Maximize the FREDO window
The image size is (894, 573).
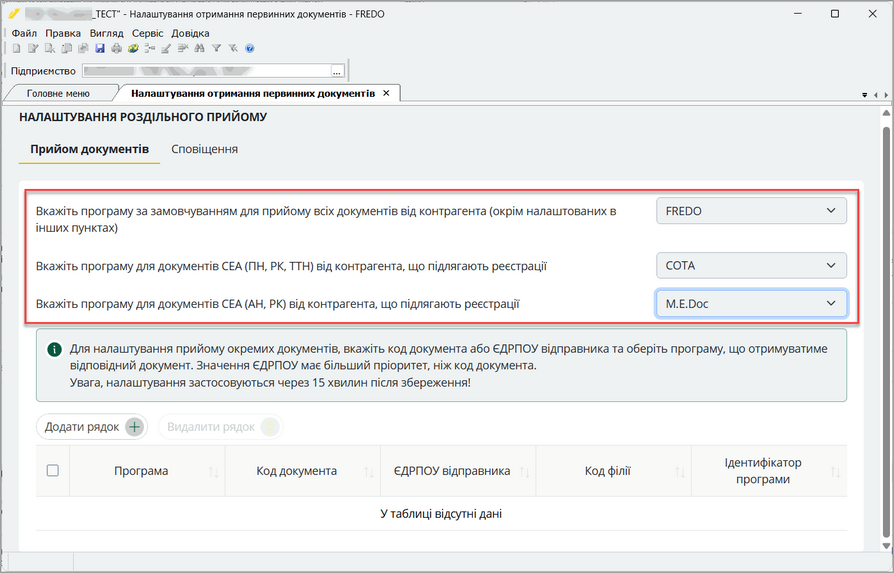(835, 14)
